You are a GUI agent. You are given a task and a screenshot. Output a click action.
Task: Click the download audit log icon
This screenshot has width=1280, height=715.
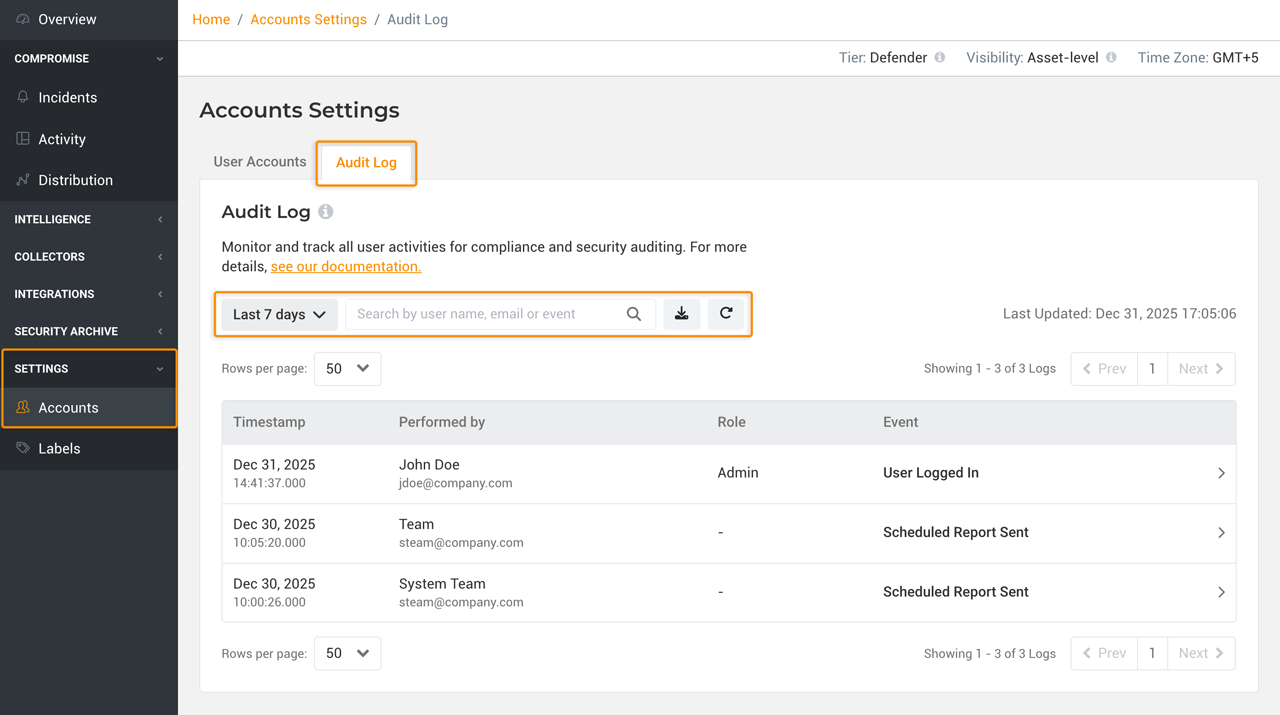(x=681, y=314)
